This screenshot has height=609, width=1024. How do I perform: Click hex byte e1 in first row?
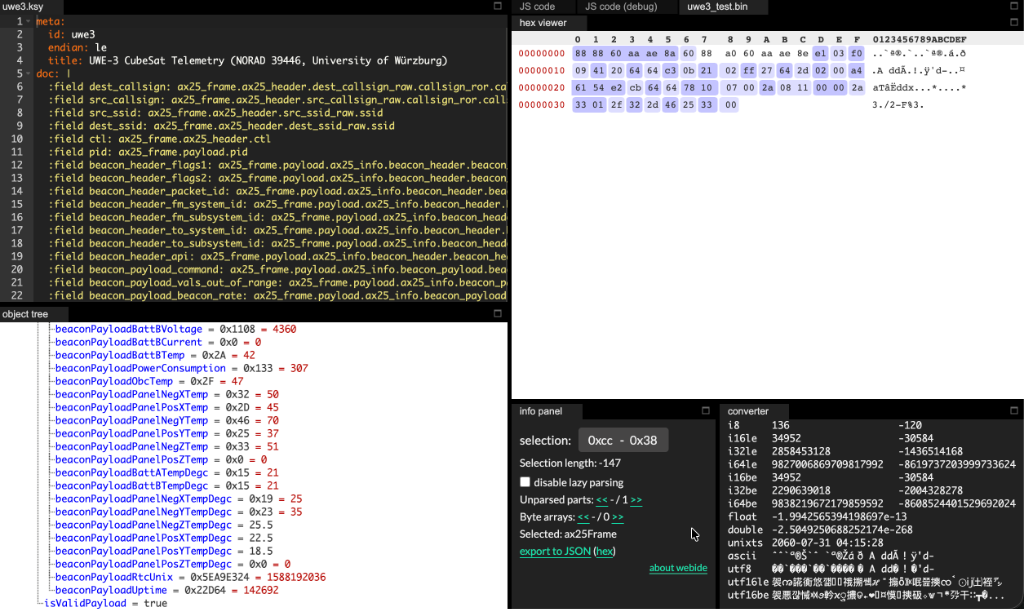click(820, 54)
